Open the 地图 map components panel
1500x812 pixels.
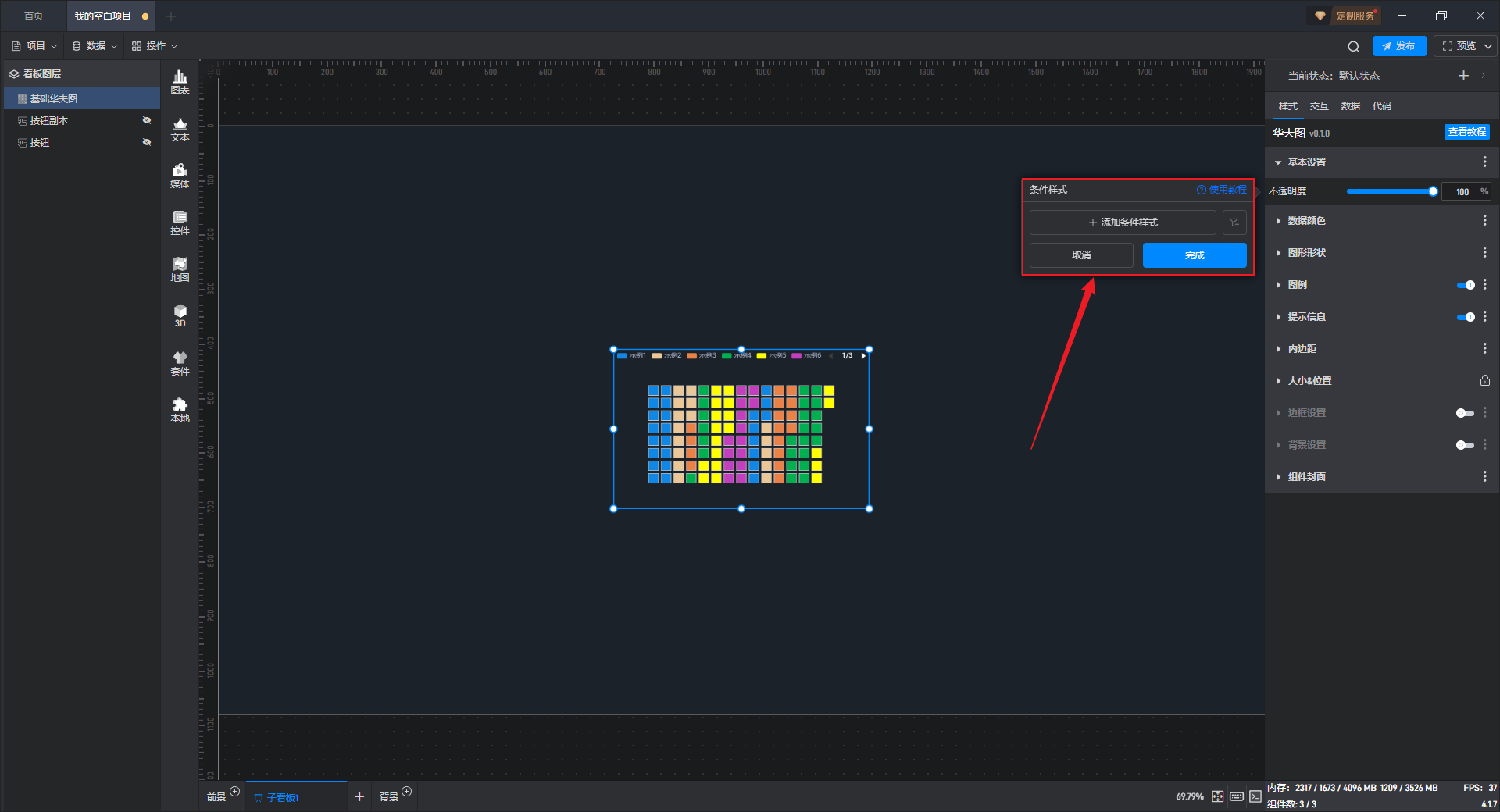tap(180, 269)
